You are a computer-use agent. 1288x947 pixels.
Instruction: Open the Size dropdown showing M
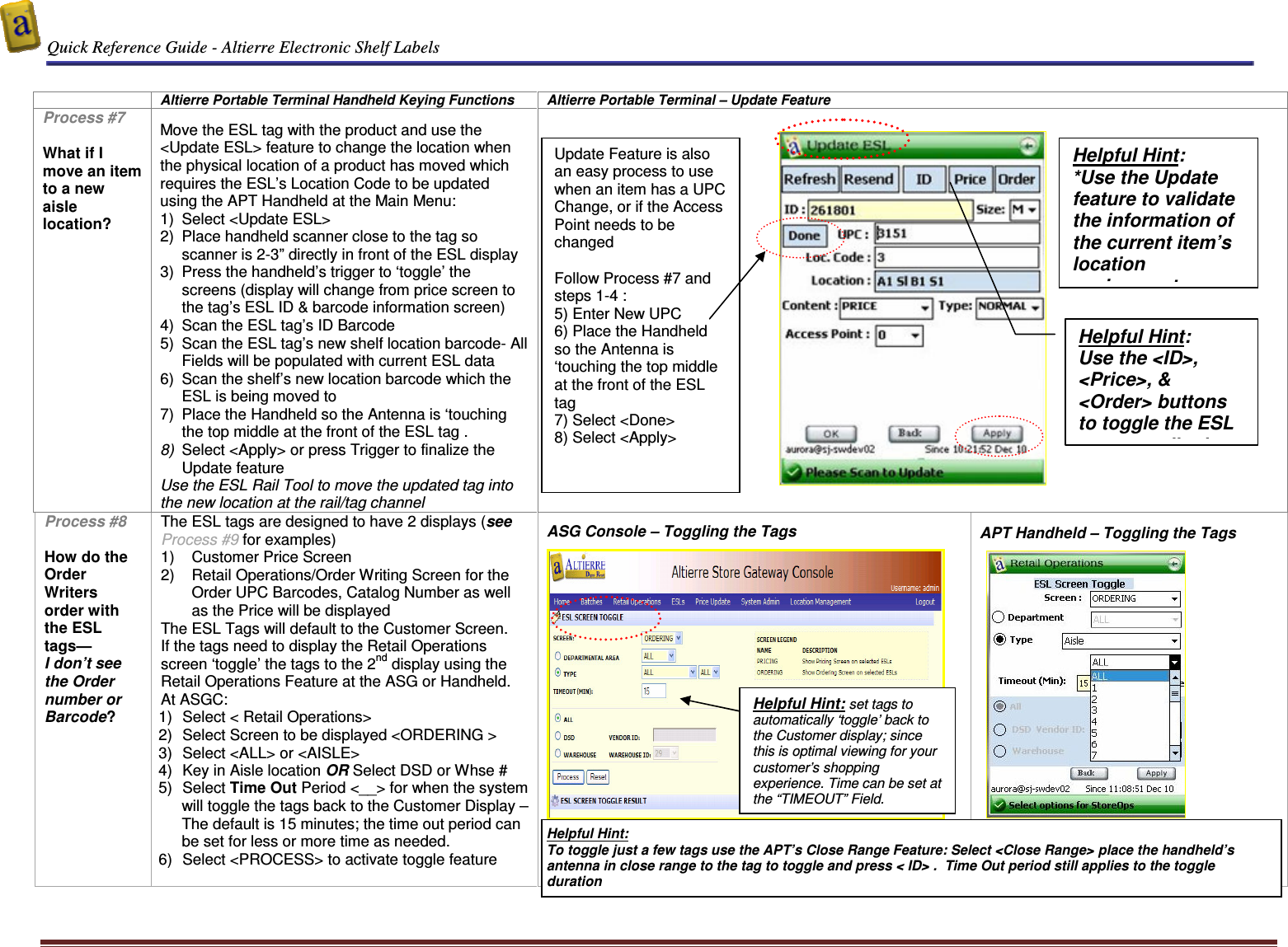coord(1024,209)
